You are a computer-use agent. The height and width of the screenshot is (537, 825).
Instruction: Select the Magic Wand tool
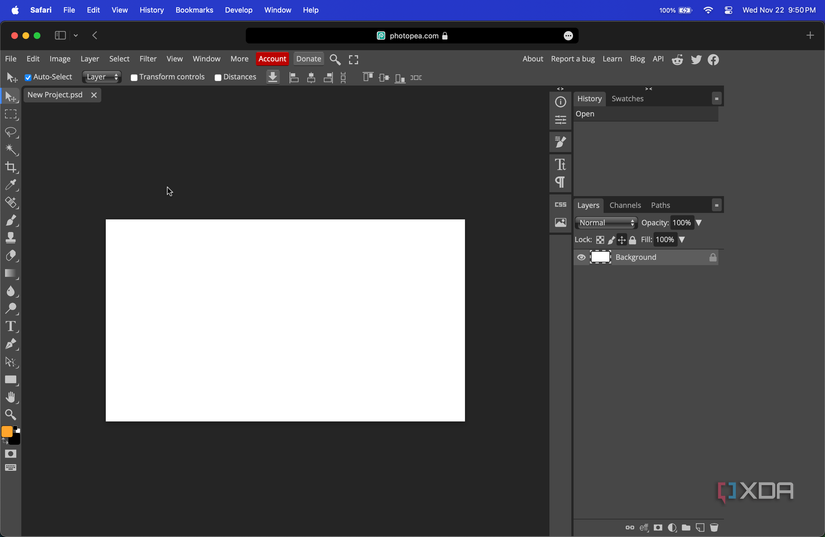(11, 149)
